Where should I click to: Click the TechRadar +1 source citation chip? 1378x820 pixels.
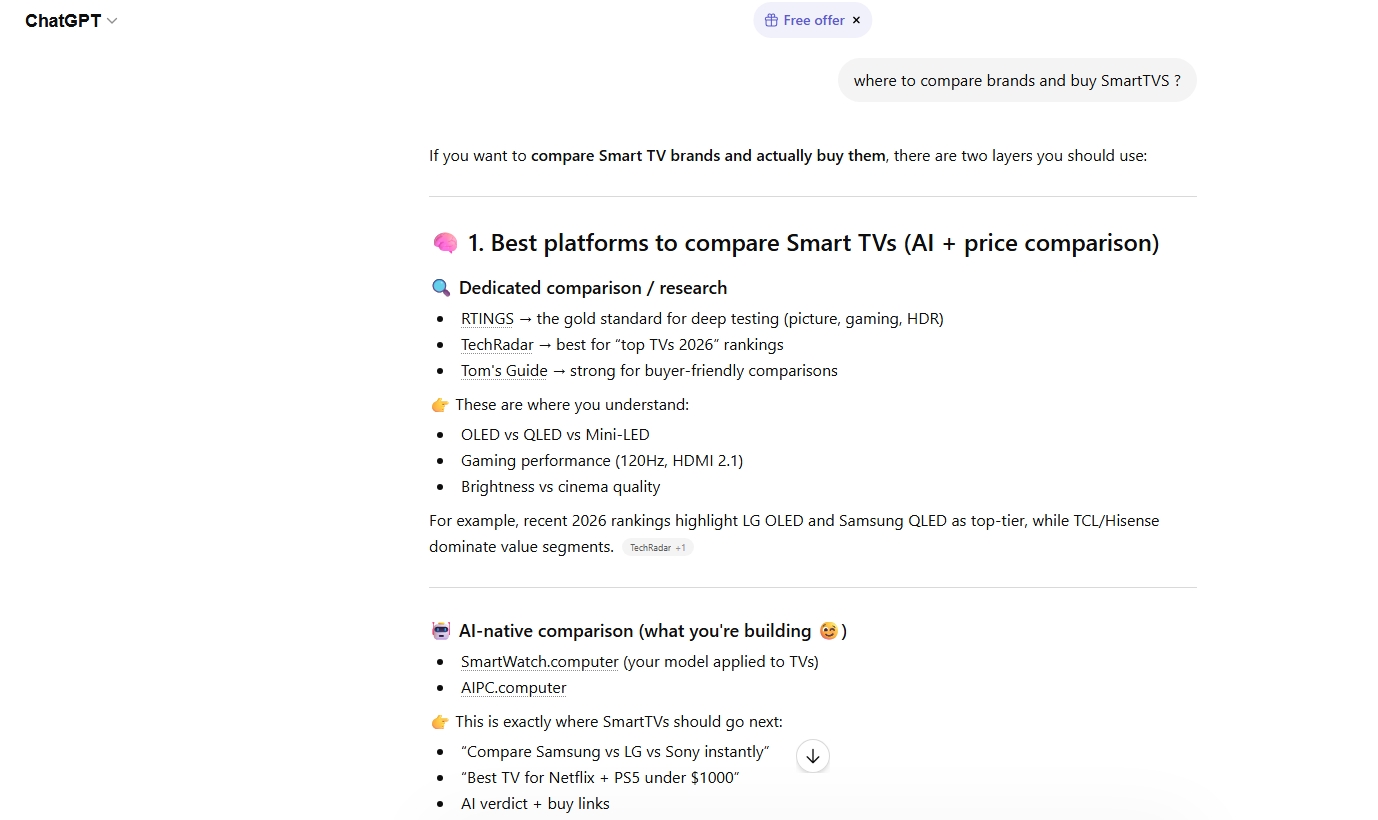pyautogui.click(x=658, y=547)
